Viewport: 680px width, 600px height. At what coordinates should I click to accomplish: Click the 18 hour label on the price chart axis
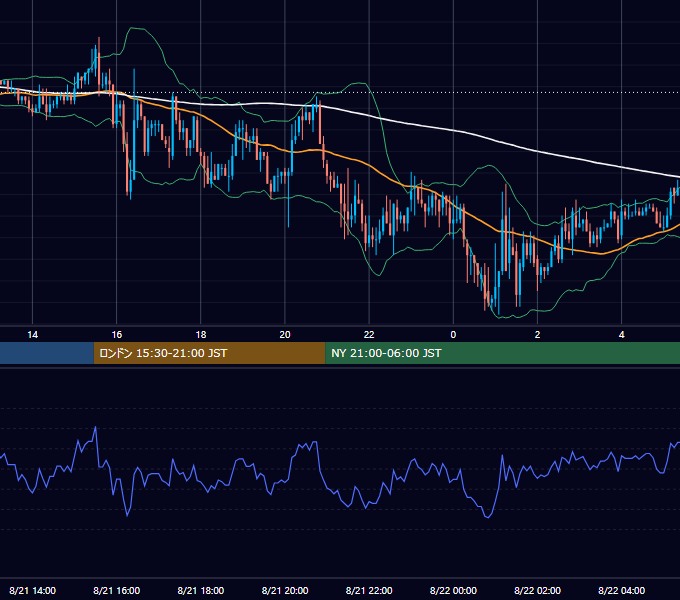click(201, 335)
